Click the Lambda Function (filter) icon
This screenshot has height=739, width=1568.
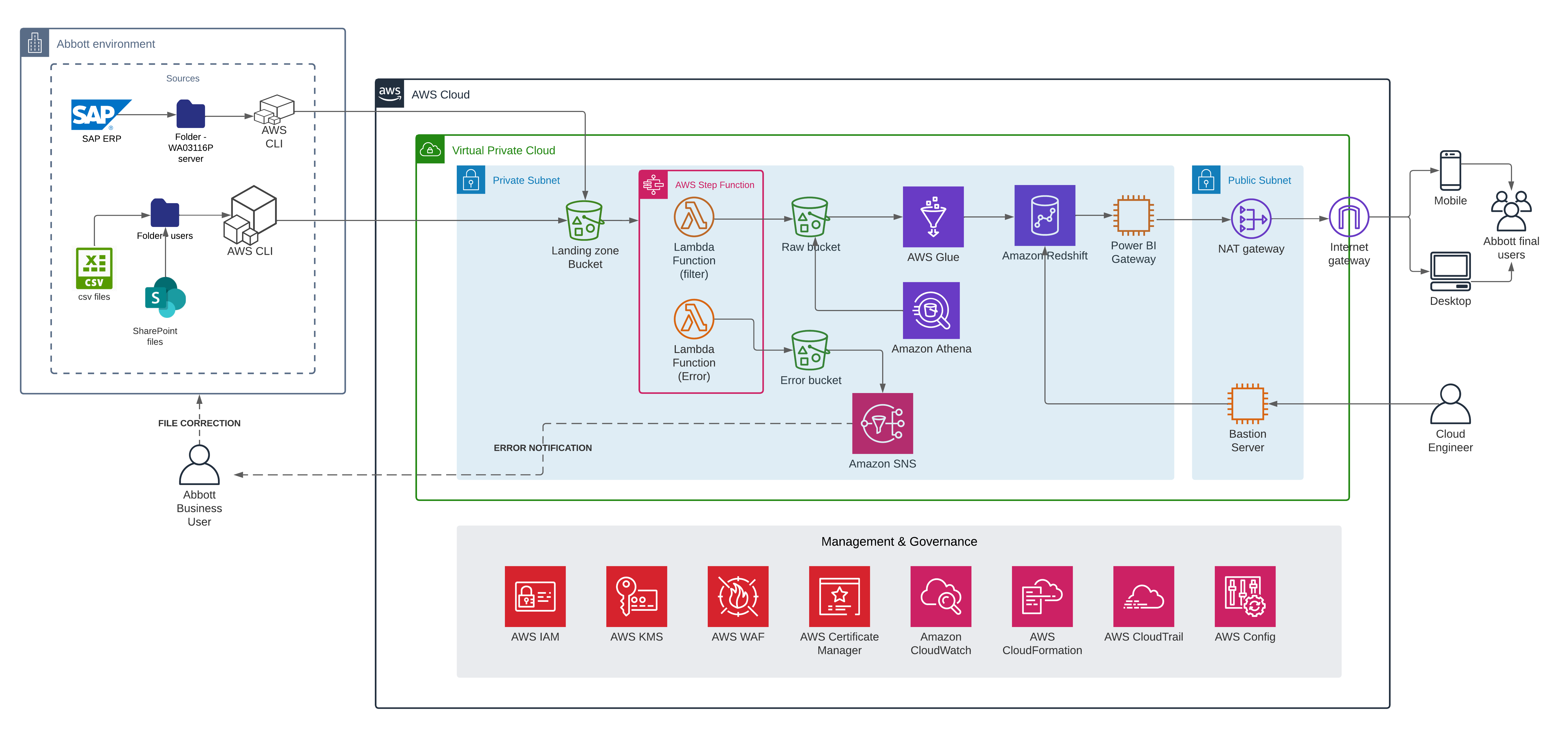tap(694, 217)
